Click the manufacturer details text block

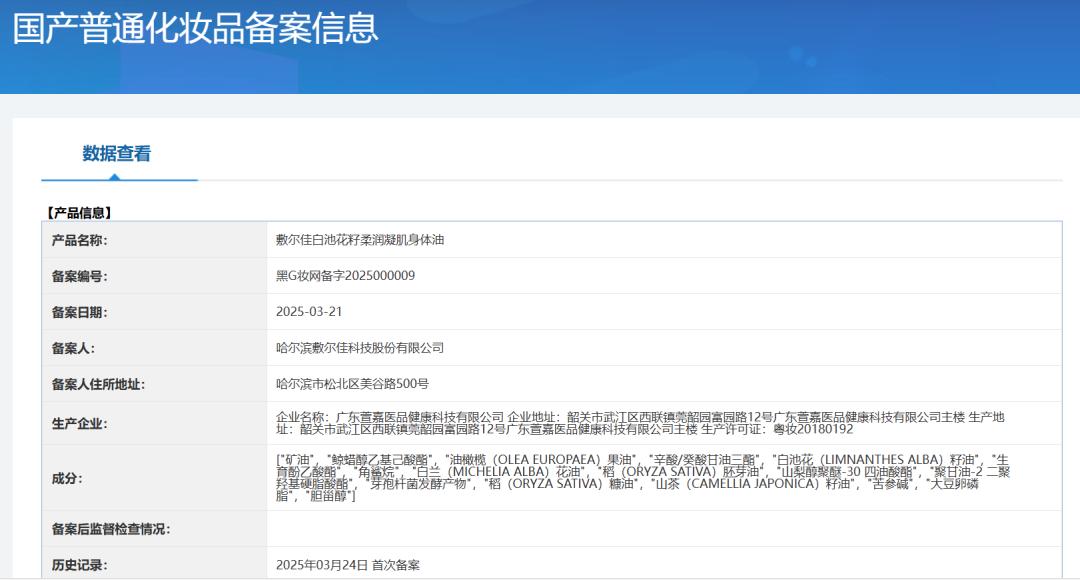[x=640, y=423]
